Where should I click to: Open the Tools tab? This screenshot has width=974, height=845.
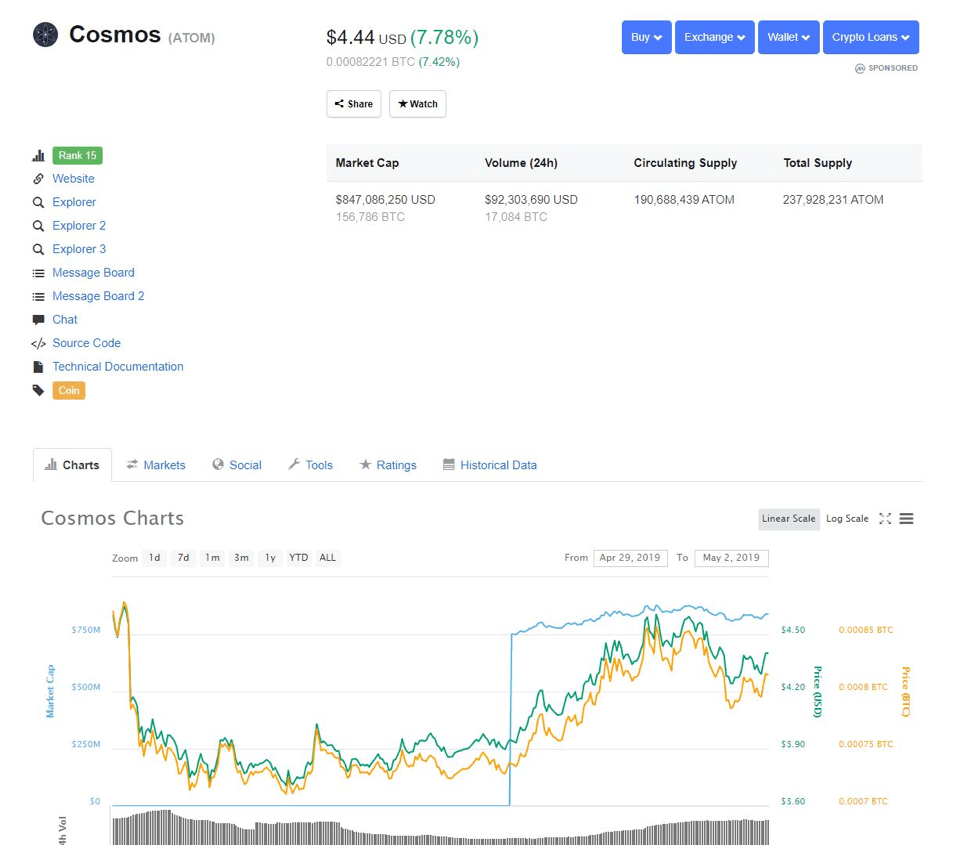311,465
